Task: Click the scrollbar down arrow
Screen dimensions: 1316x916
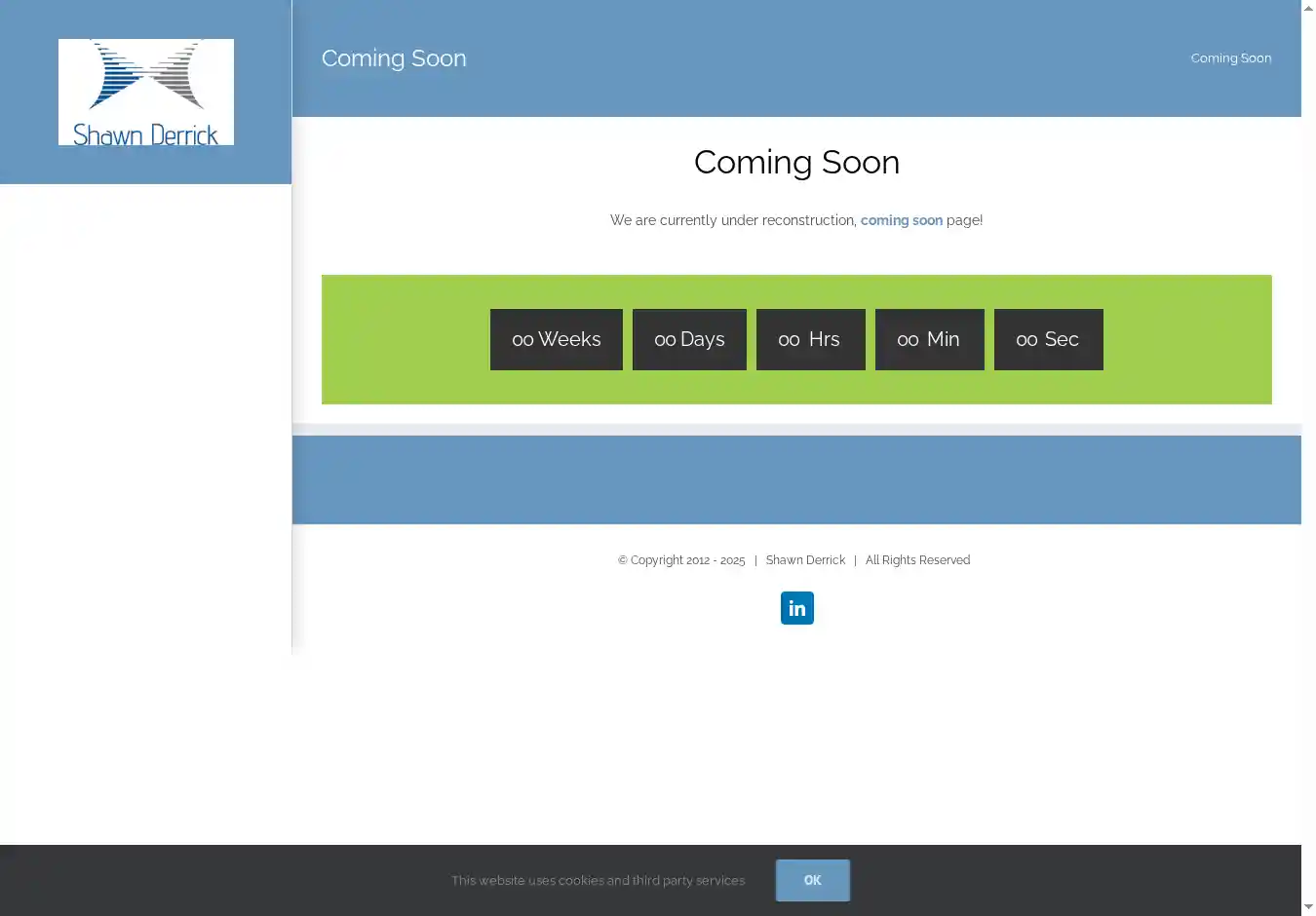Action: 1308,907
